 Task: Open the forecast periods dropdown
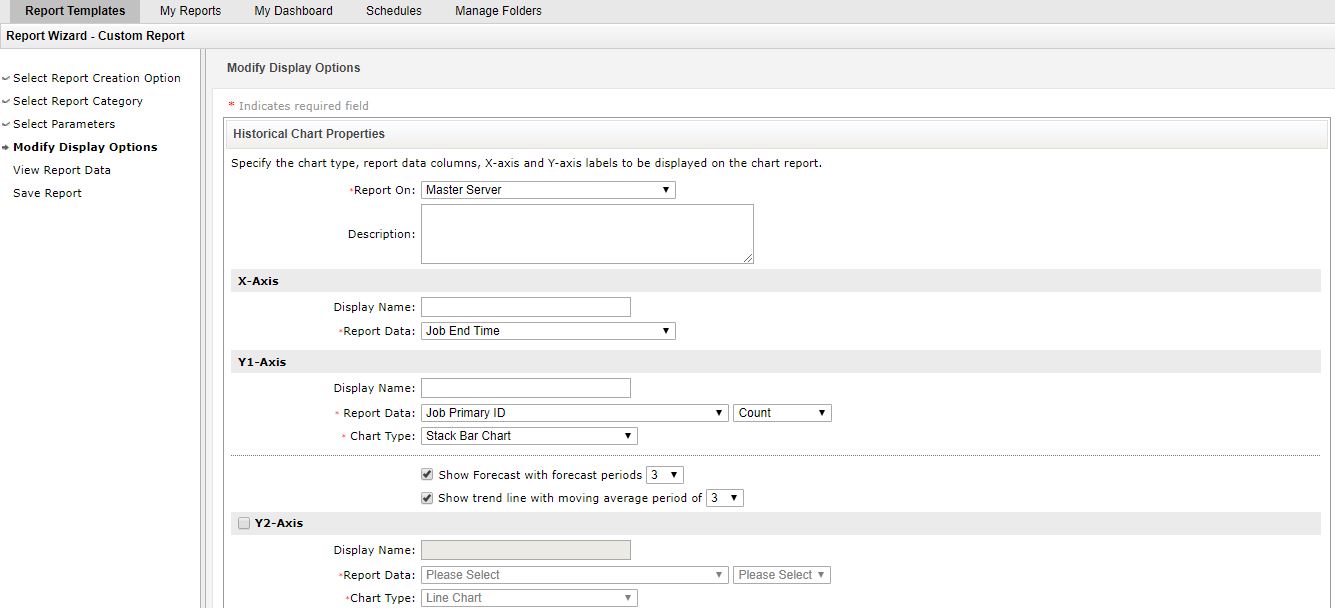pyautogui.click(x=664, y=474)
